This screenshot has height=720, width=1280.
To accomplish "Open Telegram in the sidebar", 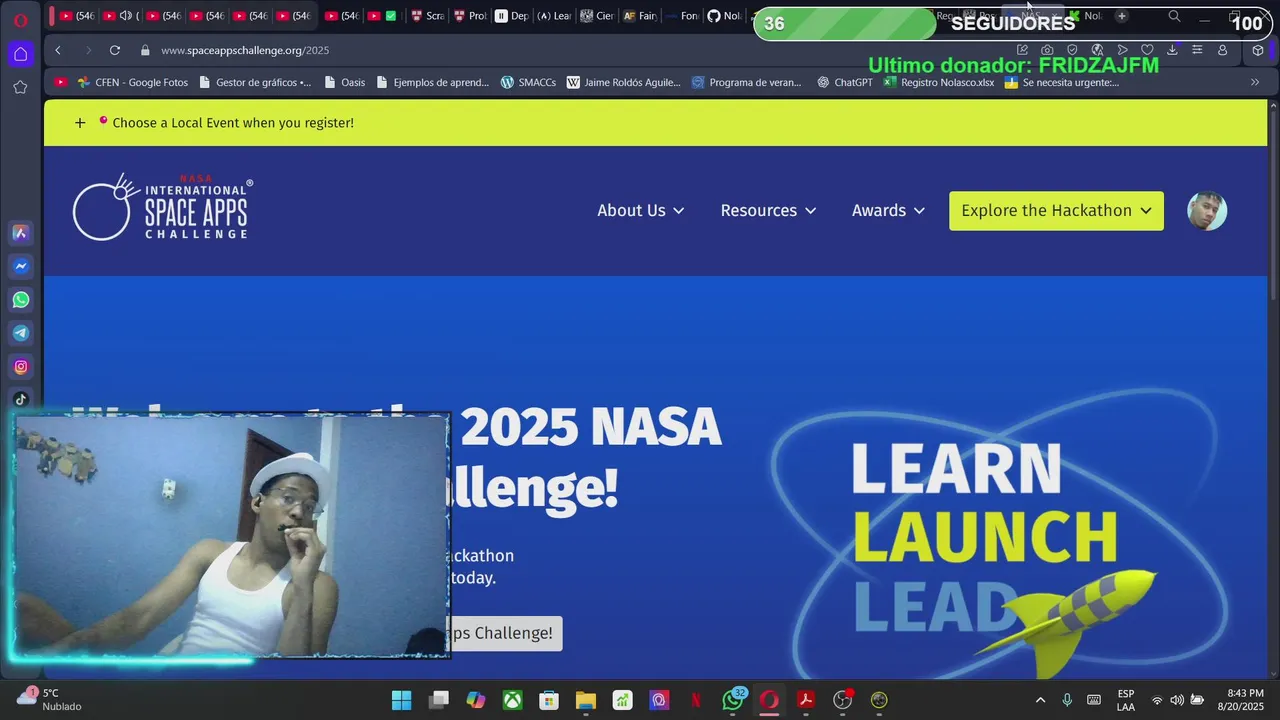I will tap(20, 333).
